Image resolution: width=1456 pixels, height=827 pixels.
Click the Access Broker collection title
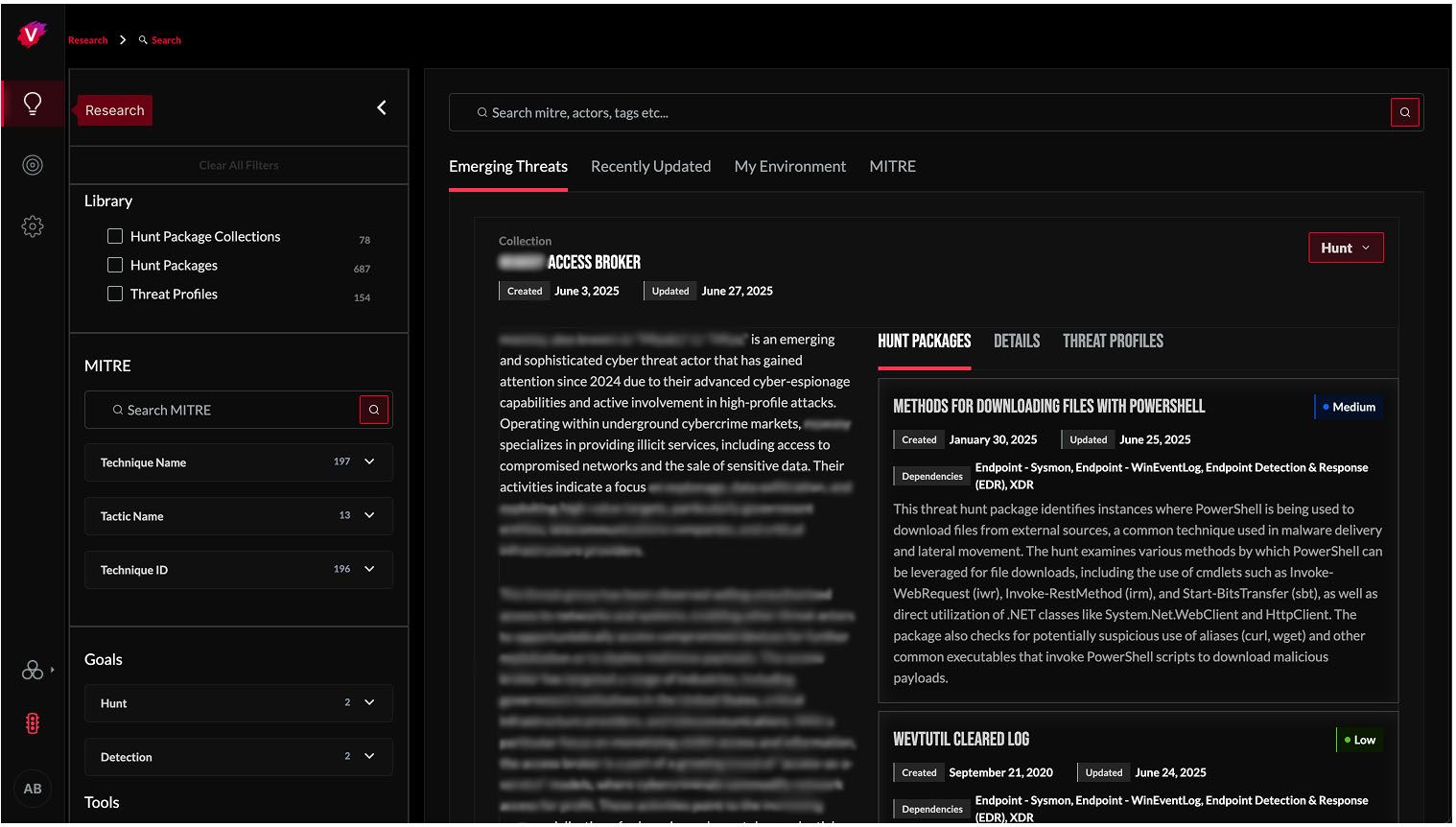pyautogui.click(x=570, y=262)
